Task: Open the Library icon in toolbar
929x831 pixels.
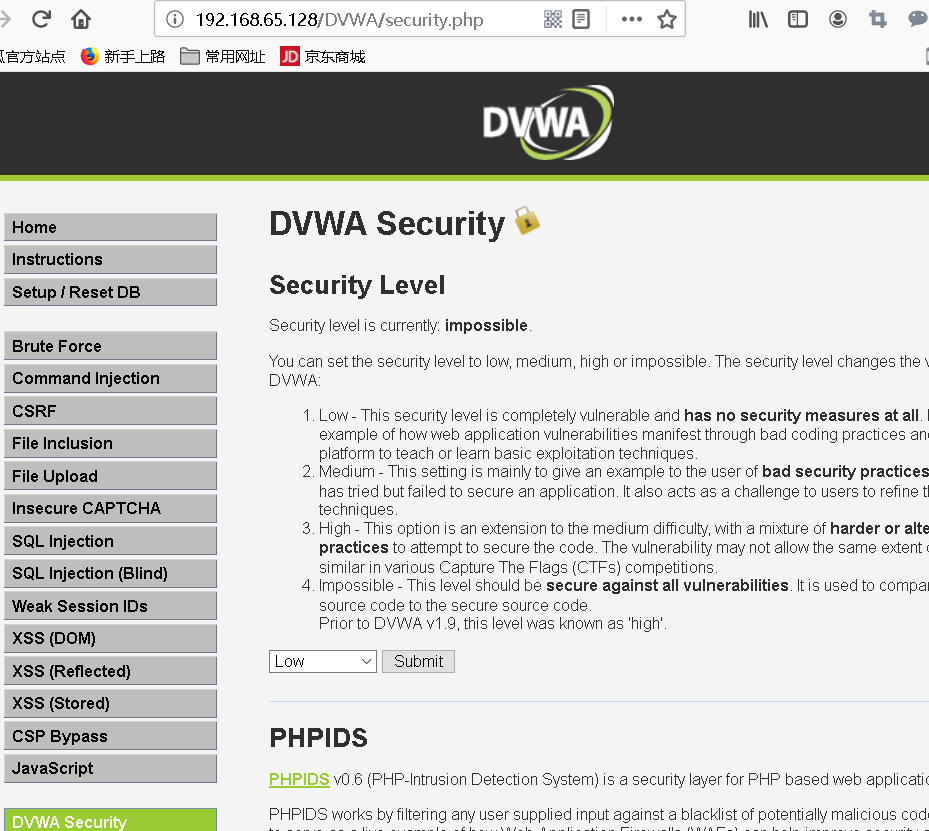Action: [x=758, y=20]
